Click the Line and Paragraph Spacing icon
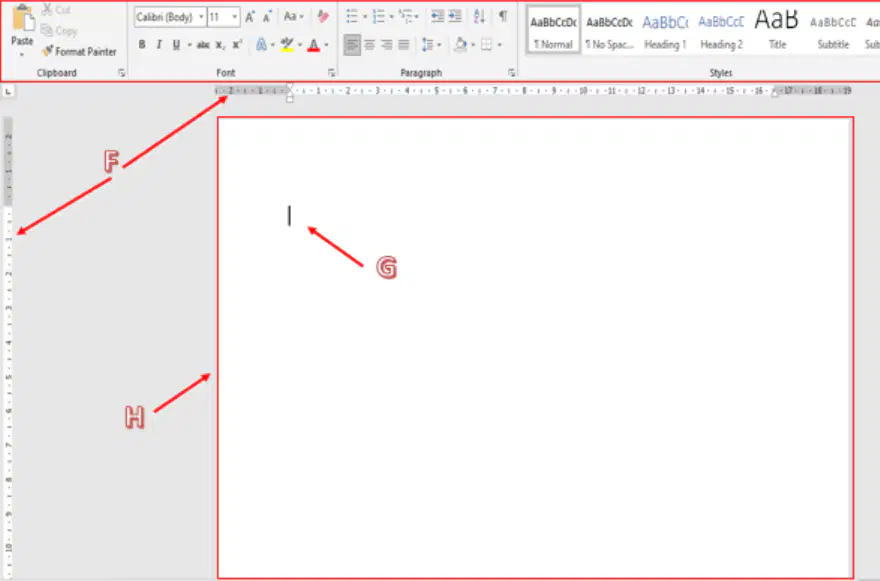 (x=428, y=44)
